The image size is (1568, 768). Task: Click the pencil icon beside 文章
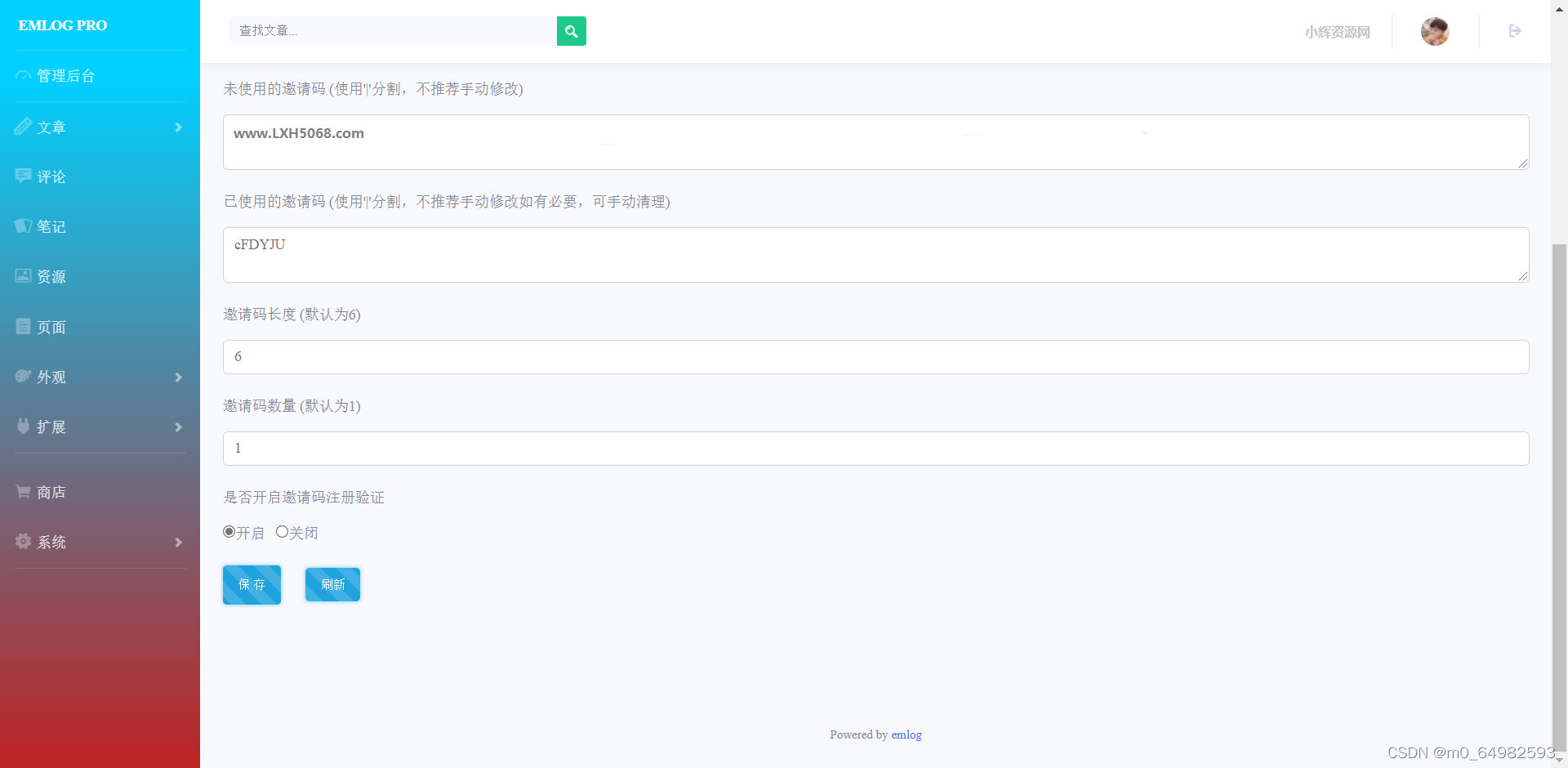click(23, 127)
